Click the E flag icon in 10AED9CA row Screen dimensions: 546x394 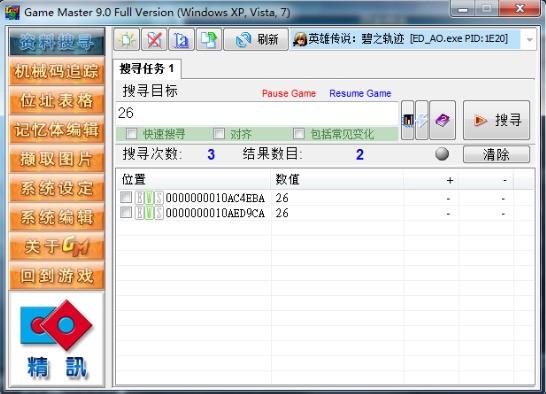click(x=139, y=213)
